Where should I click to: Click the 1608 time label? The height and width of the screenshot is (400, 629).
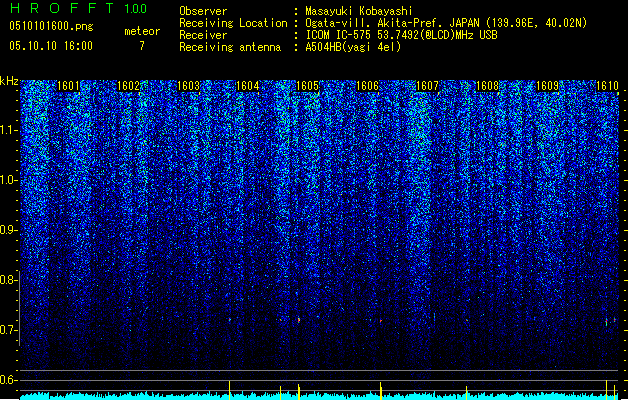point(487,86)
